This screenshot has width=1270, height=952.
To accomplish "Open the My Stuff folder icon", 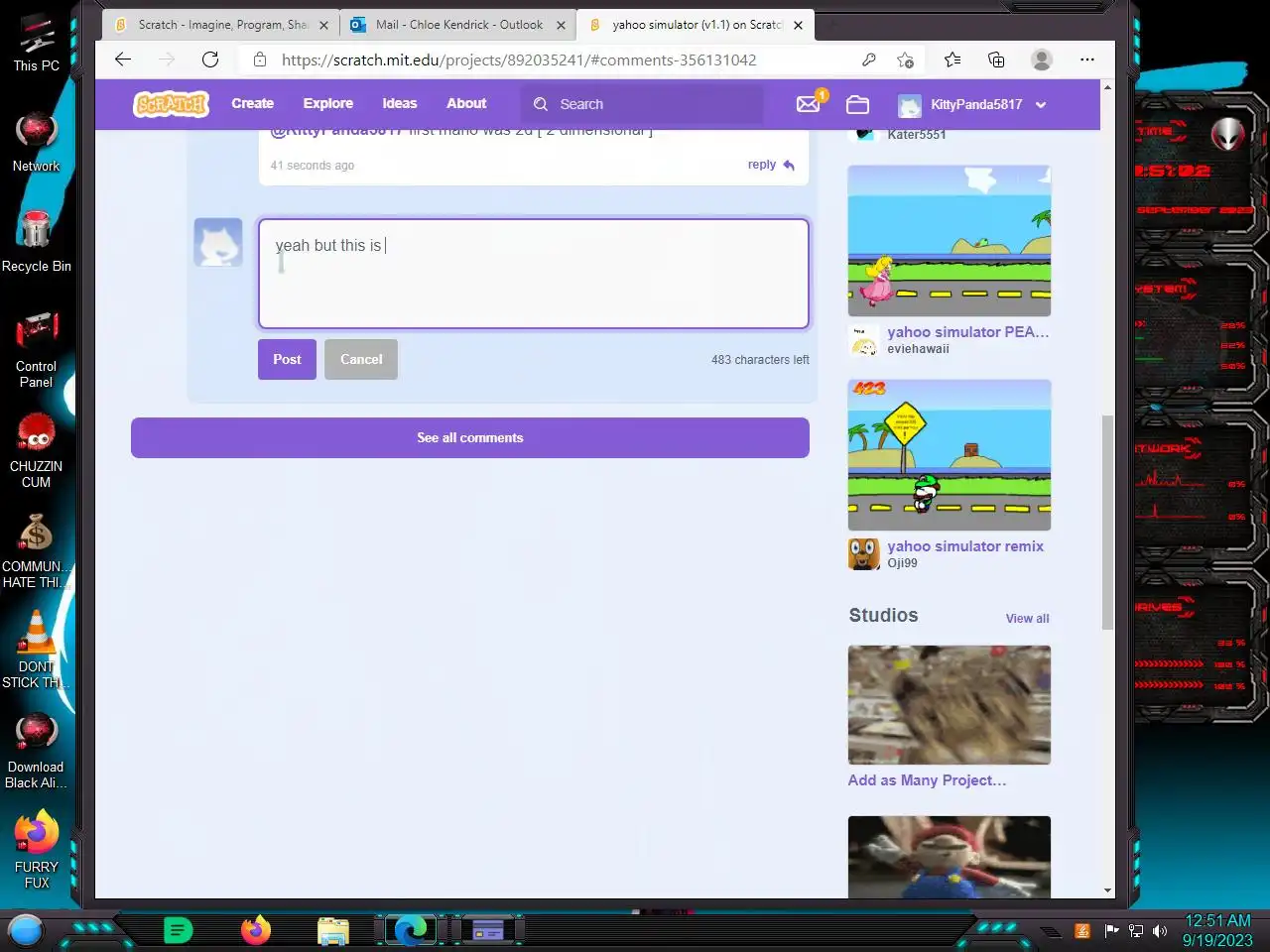I will (857, 104).
